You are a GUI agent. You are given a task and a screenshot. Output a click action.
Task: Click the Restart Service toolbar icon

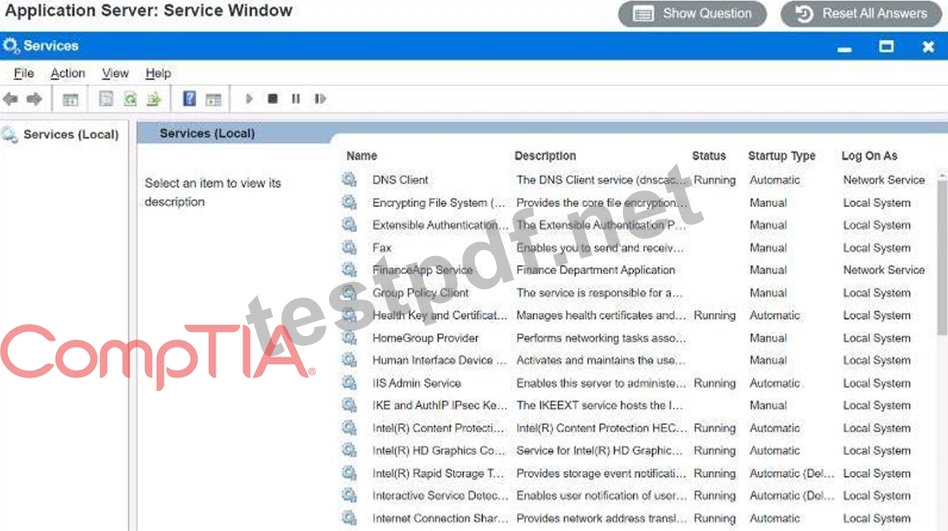320,99
